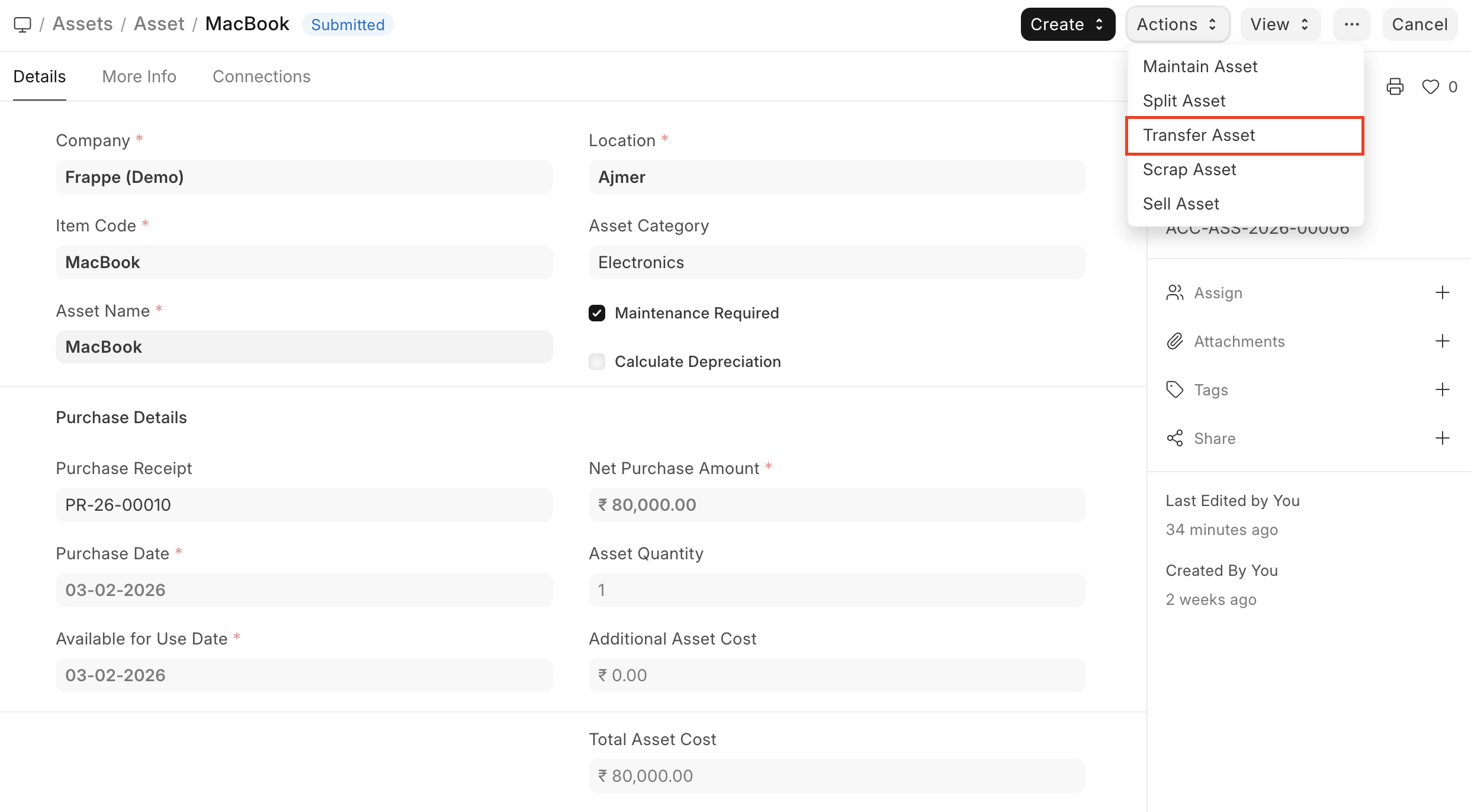The width and height of the screenshot is (1471, 812).
Task: Collapse the Actions dropdown
Action: (1177, 24)
